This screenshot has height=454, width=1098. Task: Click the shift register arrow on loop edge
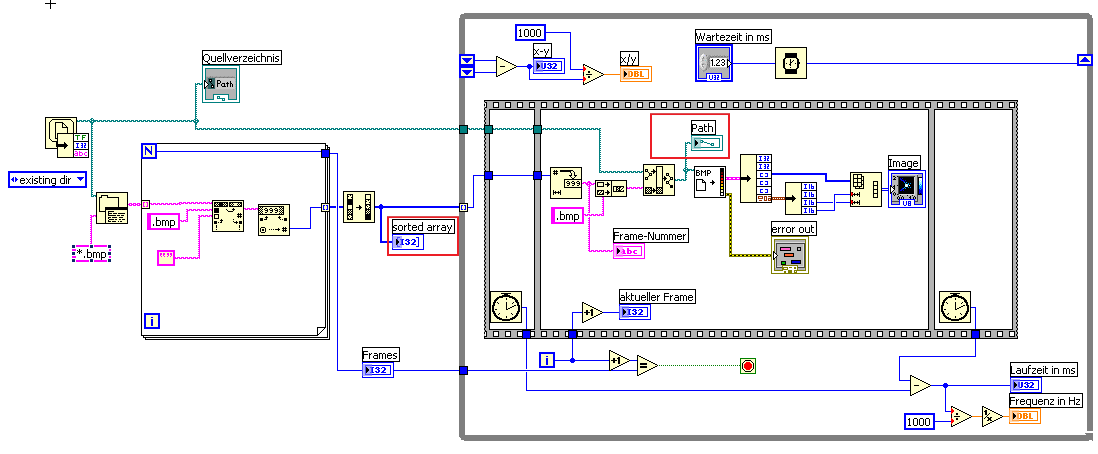click(1084, 61)
